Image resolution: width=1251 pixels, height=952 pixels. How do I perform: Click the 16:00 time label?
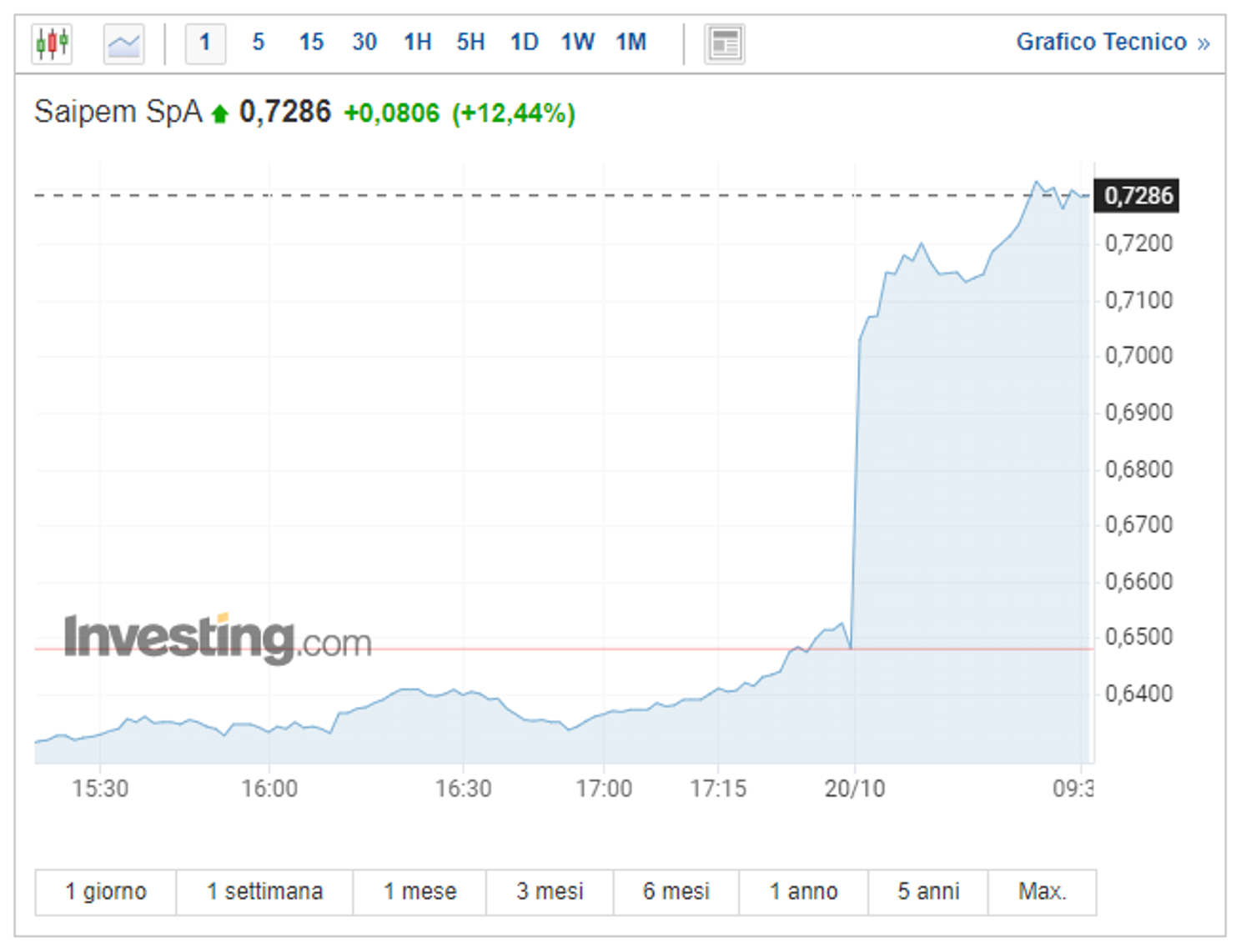click(x=269, y=789)
